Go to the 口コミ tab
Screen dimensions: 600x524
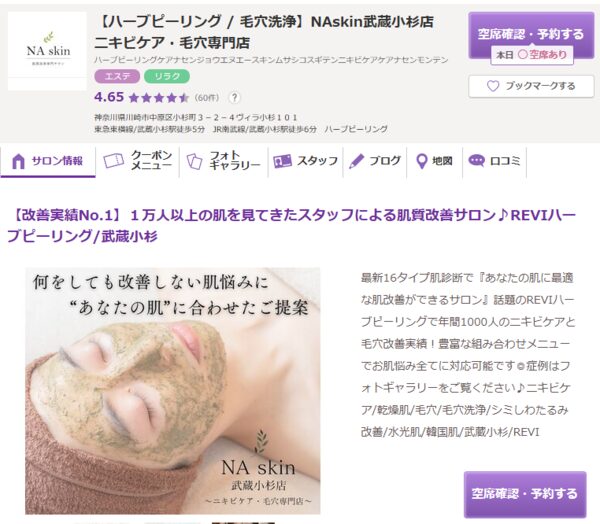point(494,161)
